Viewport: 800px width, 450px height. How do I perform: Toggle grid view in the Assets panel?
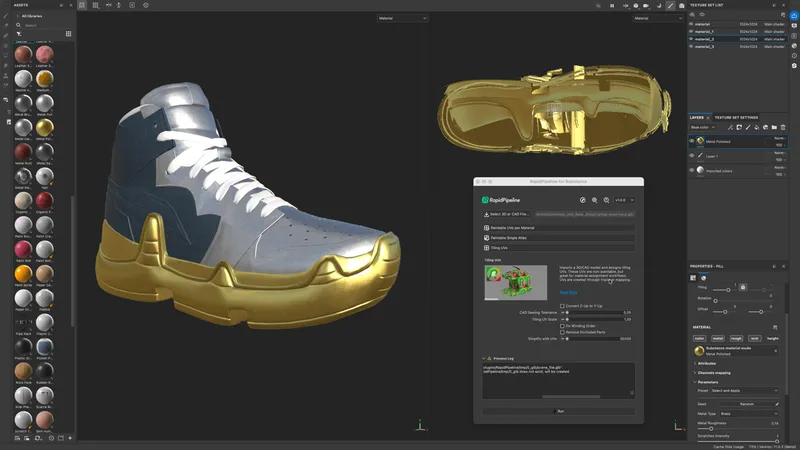point(68,33)
